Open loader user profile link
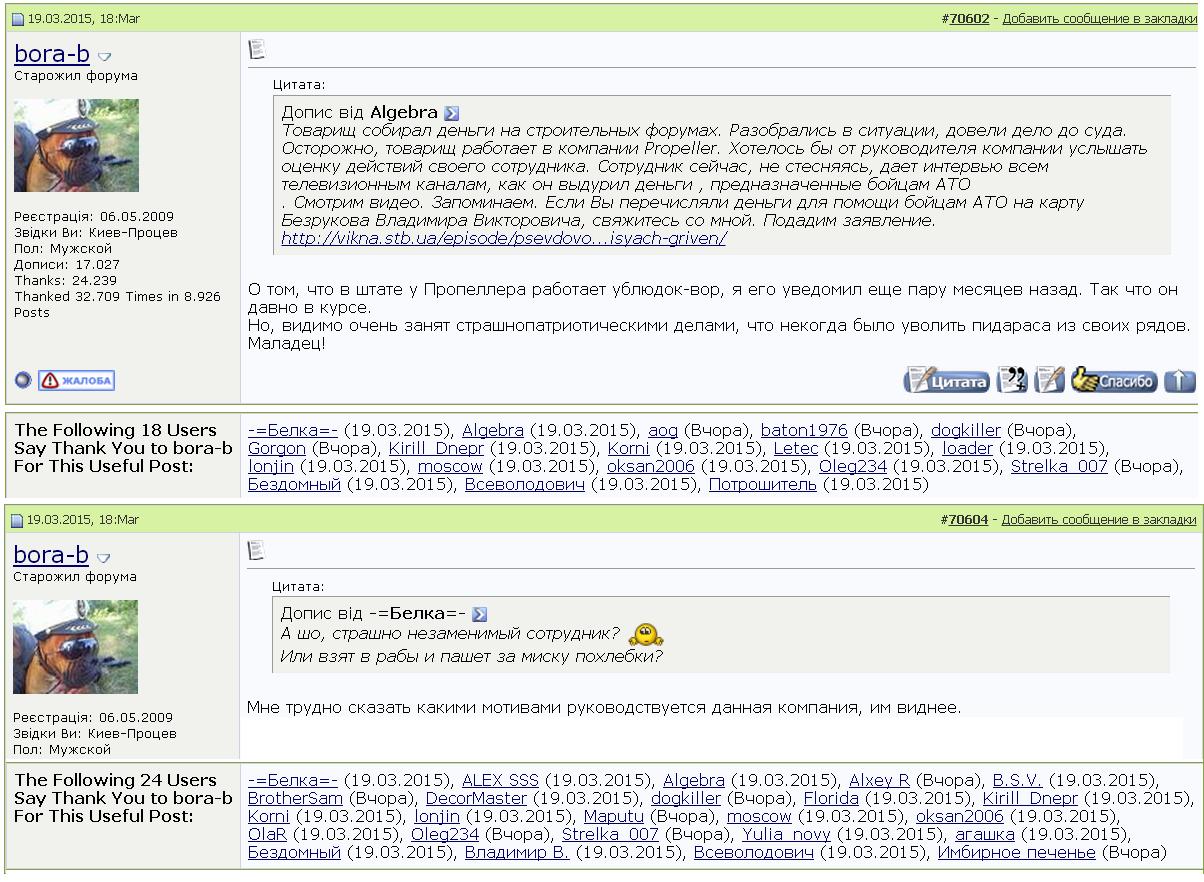This screenshot has width=1204, height=882. click(x=968, y=449)
